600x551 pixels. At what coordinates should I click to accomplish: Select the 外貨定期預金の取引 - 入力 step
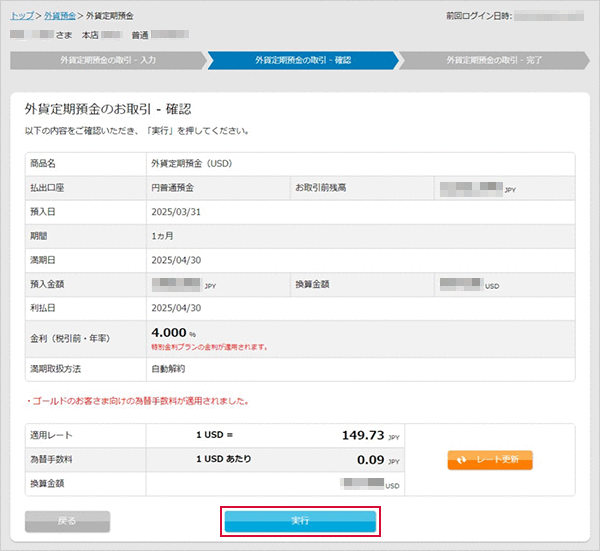pos(107,60)
